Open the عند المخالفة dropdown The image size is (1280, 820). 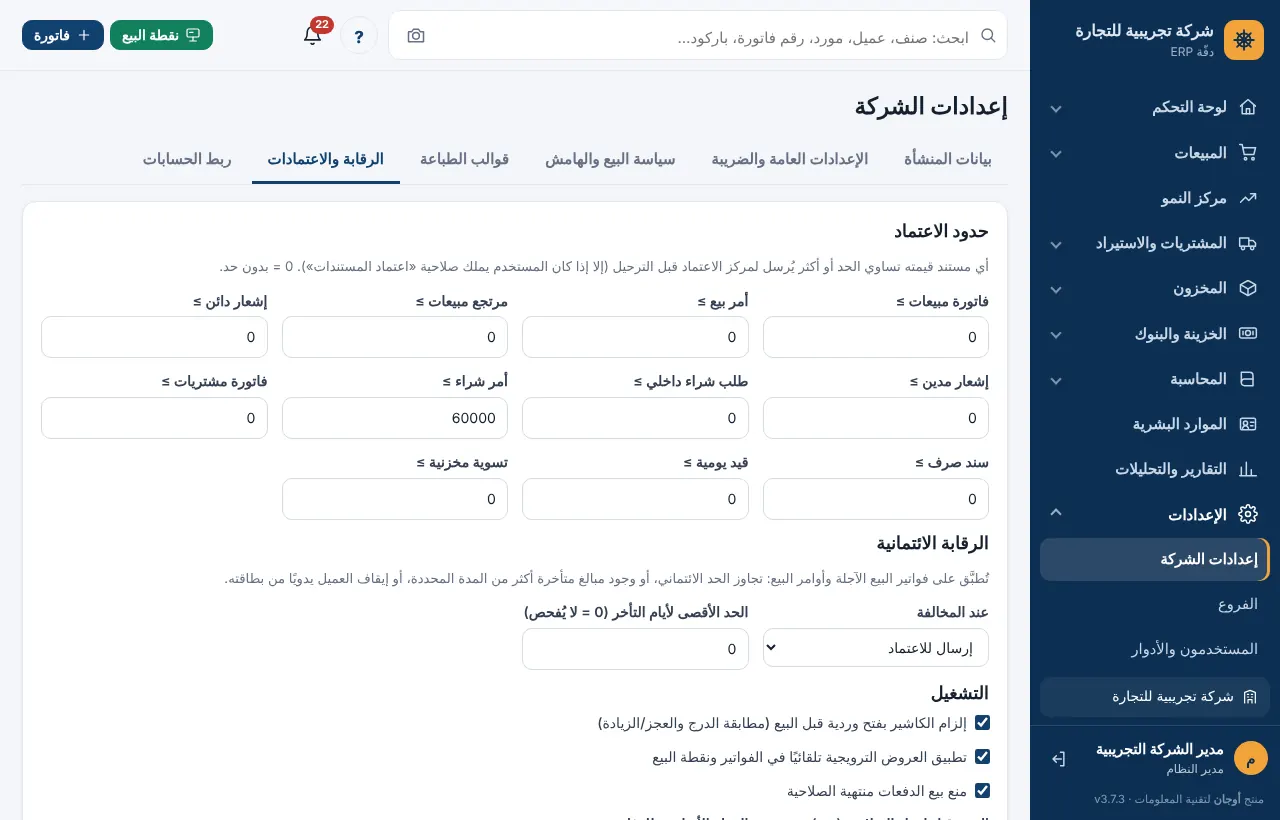click(x=876, y=648)
